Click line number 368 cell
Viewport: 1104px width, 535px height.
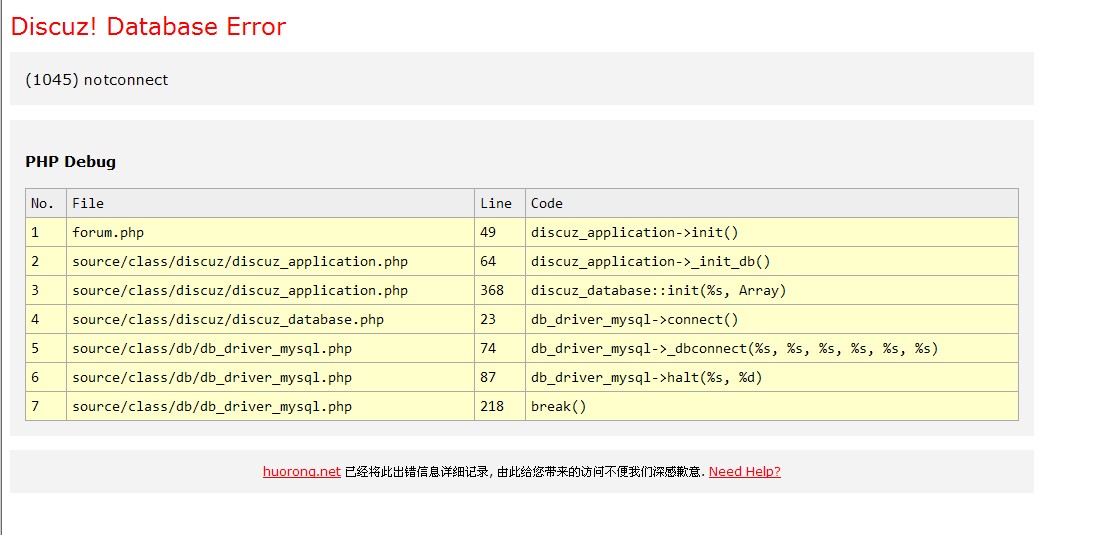[500, 290]
